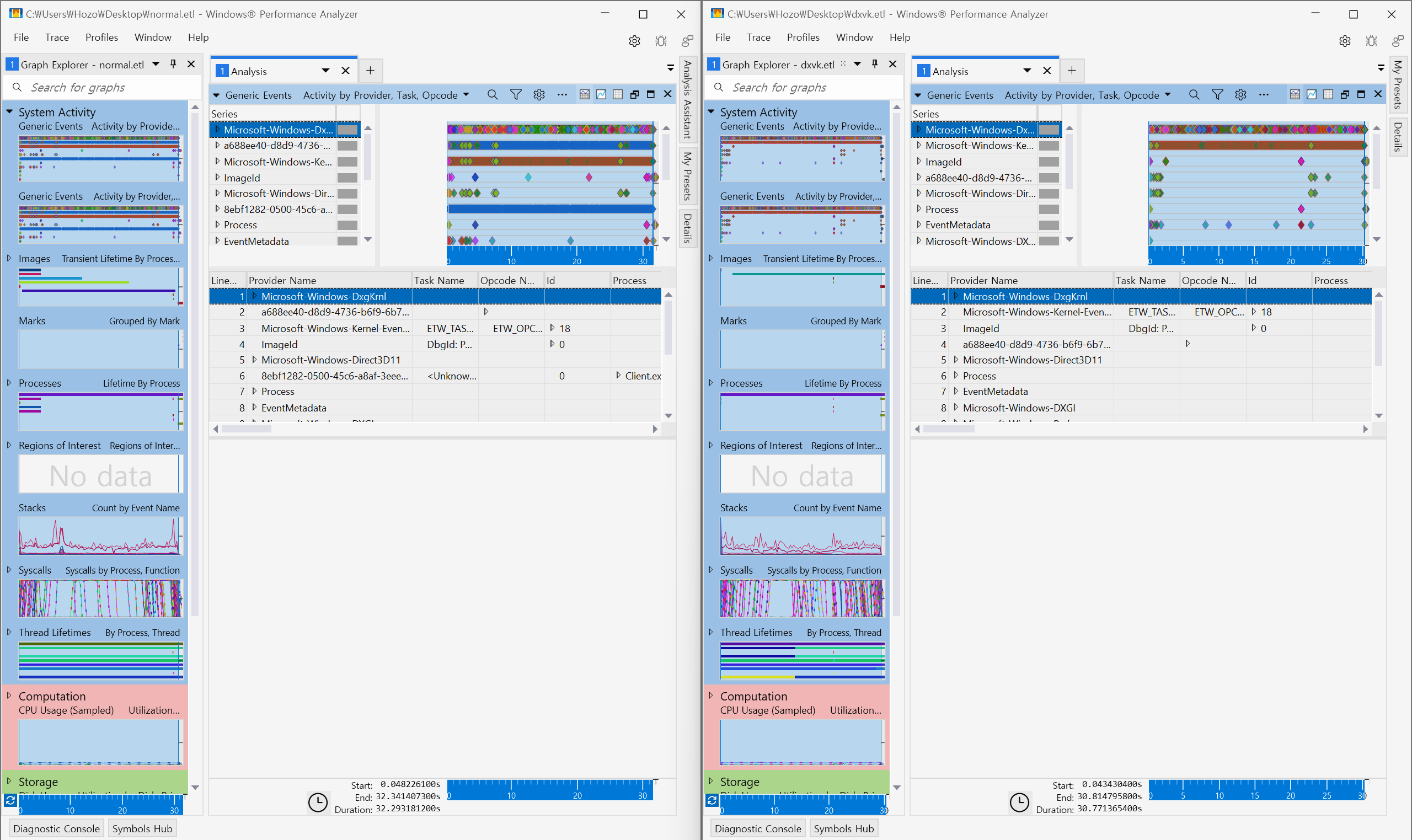Open Activity by Provider preset dropdown in normal.etl
The height and width of the screenshot is (840, 1412).
click(466, 94)
